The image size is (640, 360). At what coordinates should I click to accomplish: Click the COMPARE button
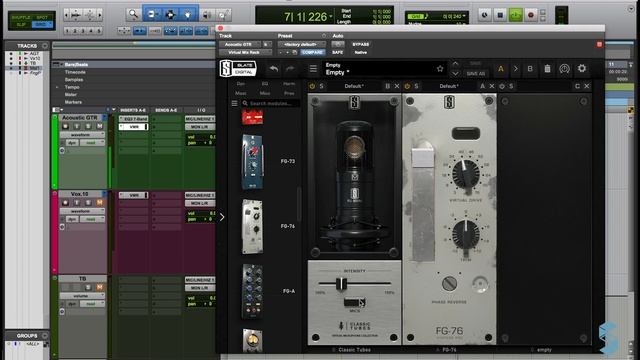coord(312,53)
